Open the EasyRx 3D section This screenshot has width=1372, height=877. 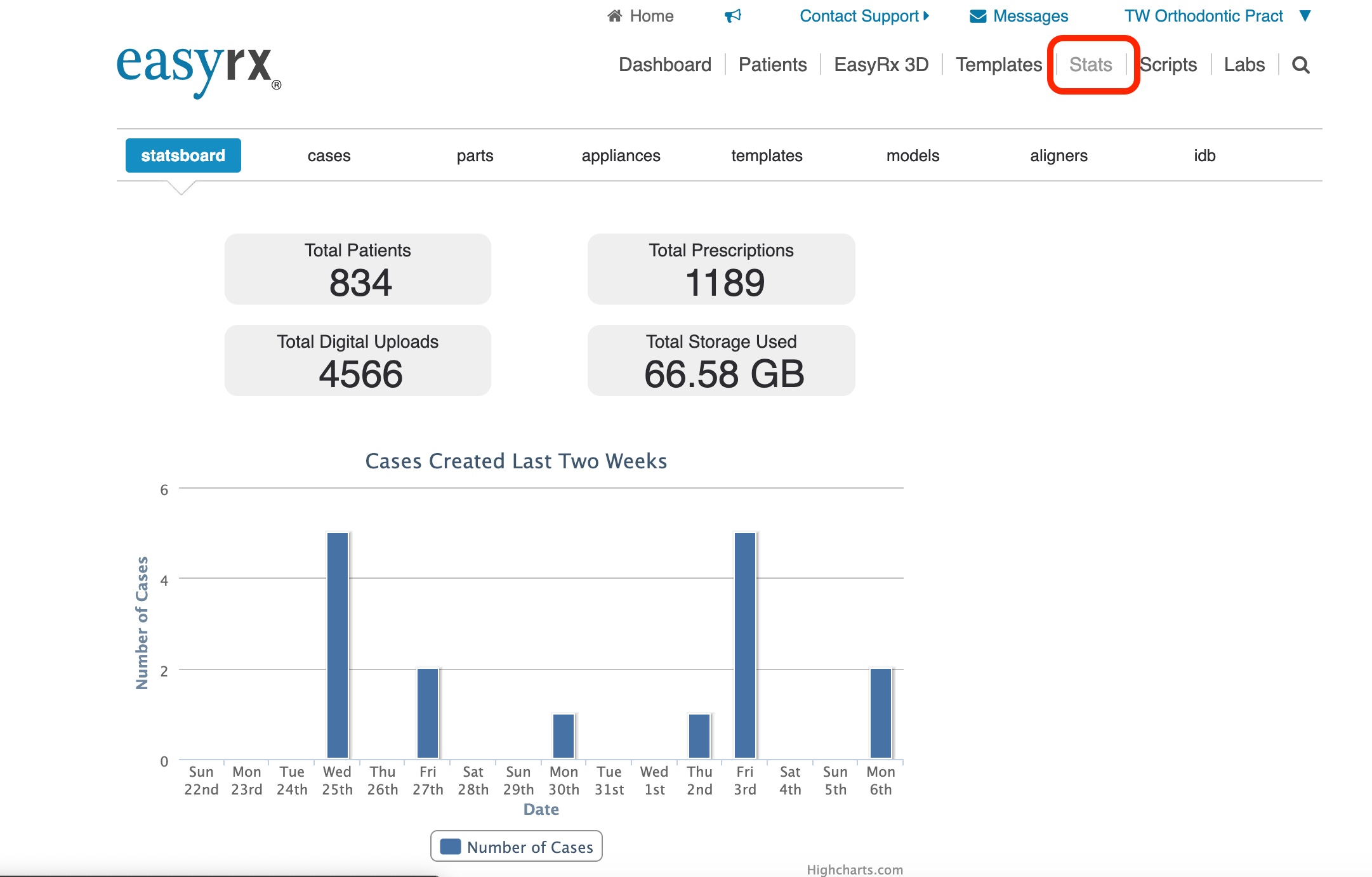pyautogui.click(x=881, y=65)
